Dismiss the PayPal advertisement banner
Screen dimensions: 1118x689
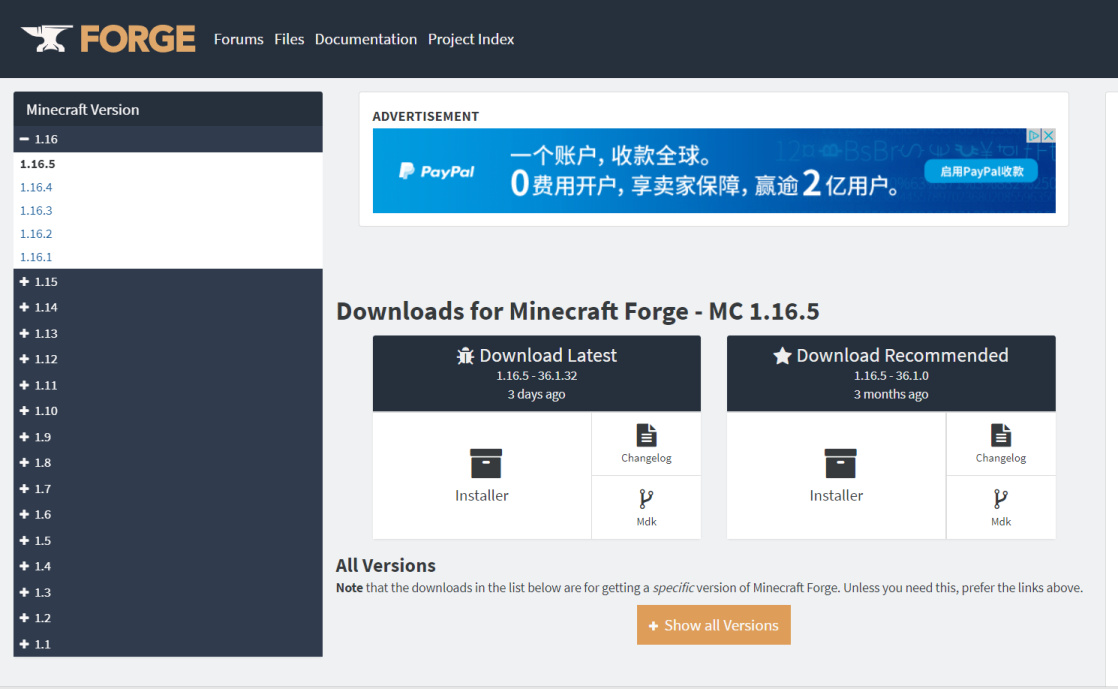(x=1049, y=135)
